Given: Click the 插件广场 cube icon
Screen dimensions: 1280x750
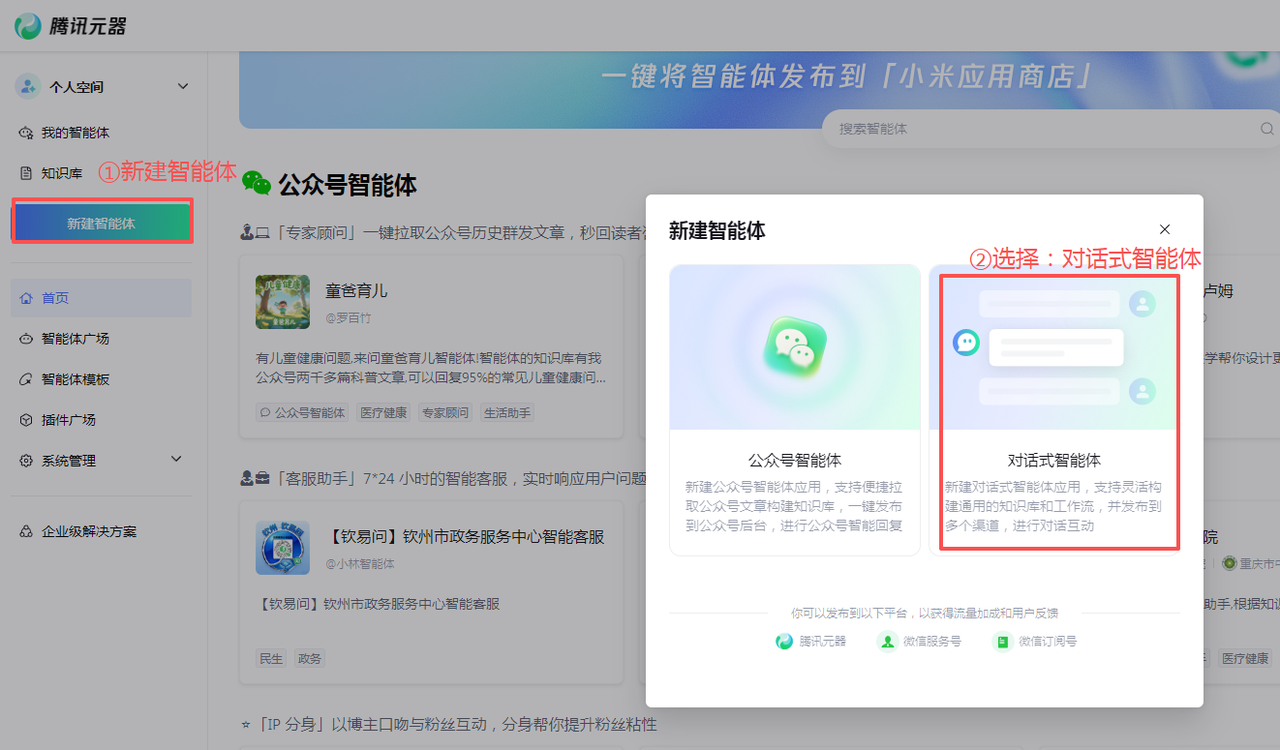Looking at the screenshot, I should pos(27,420).
